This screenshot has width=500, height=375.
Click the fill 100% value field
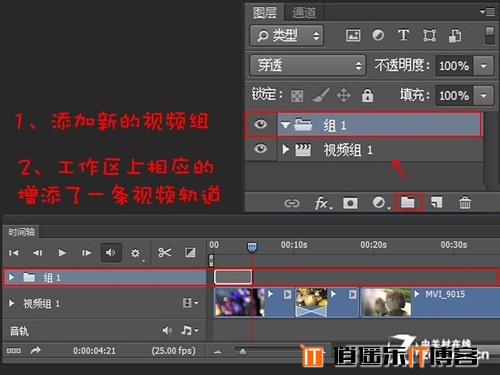454,96
